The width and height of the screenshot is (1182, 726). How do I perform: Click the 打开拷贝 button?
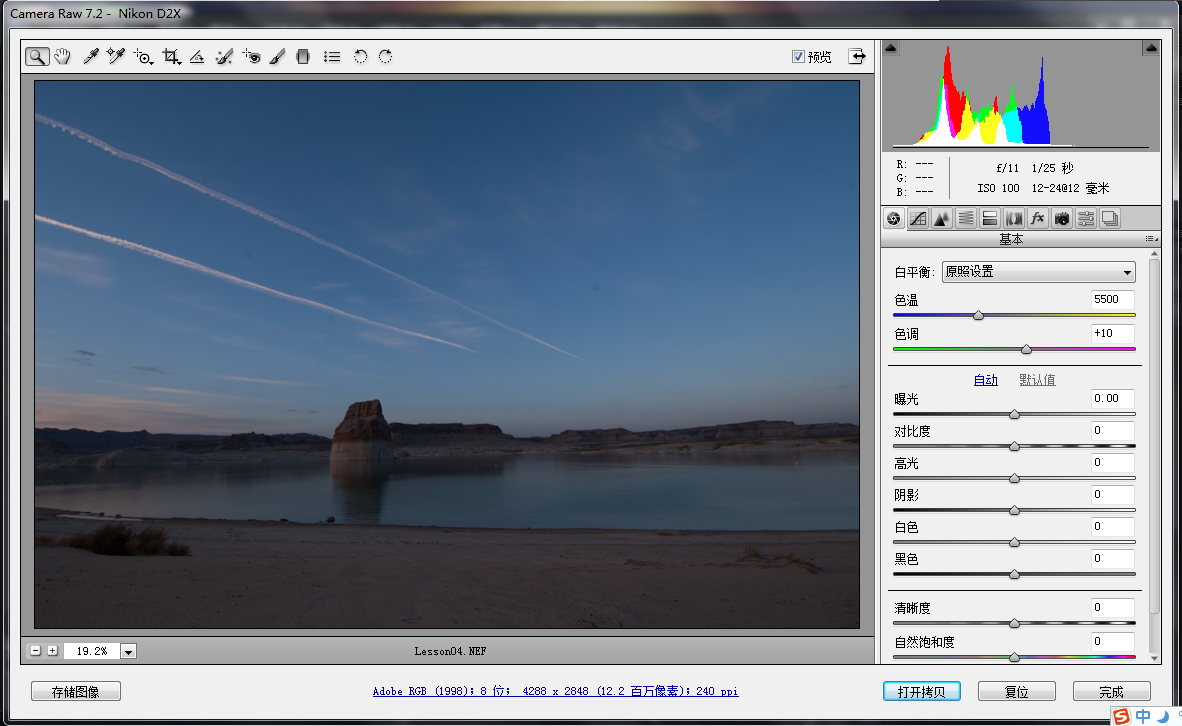pyautogui.click(x=921, y=691)
